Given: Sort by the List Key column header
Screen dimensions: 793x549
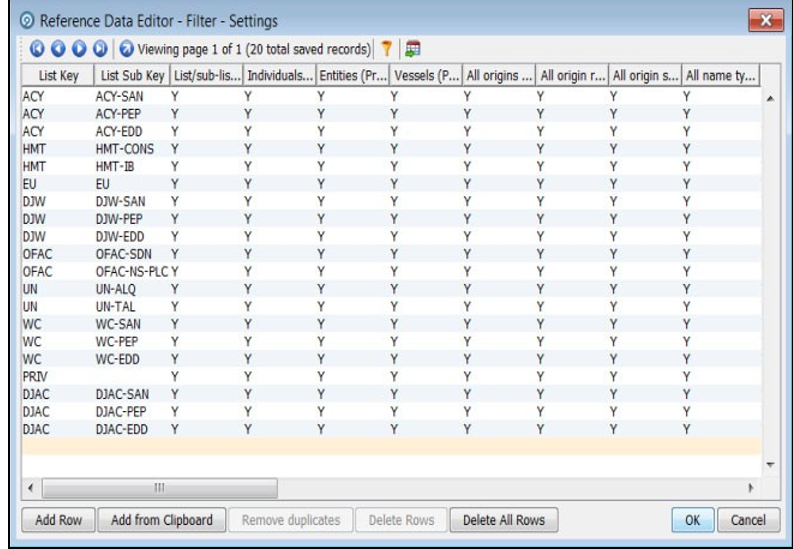Looking at the screenshot, I should tap(58, 75).
